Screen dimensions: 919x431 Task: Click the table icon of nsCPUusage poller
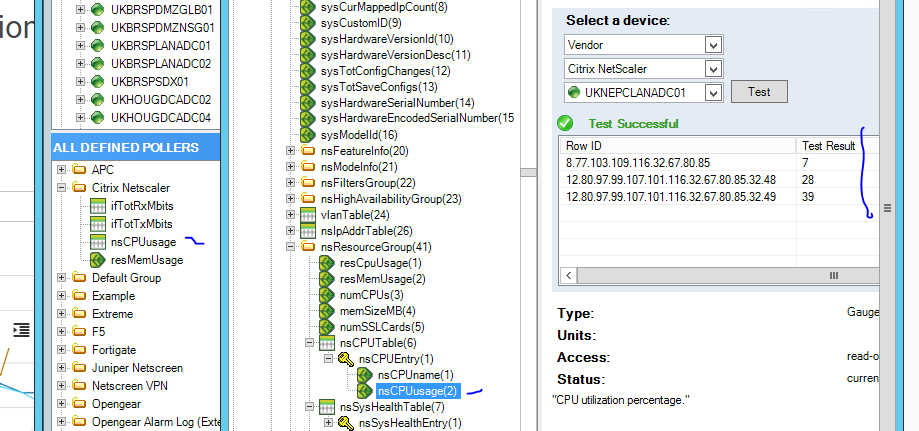point(98,242)
